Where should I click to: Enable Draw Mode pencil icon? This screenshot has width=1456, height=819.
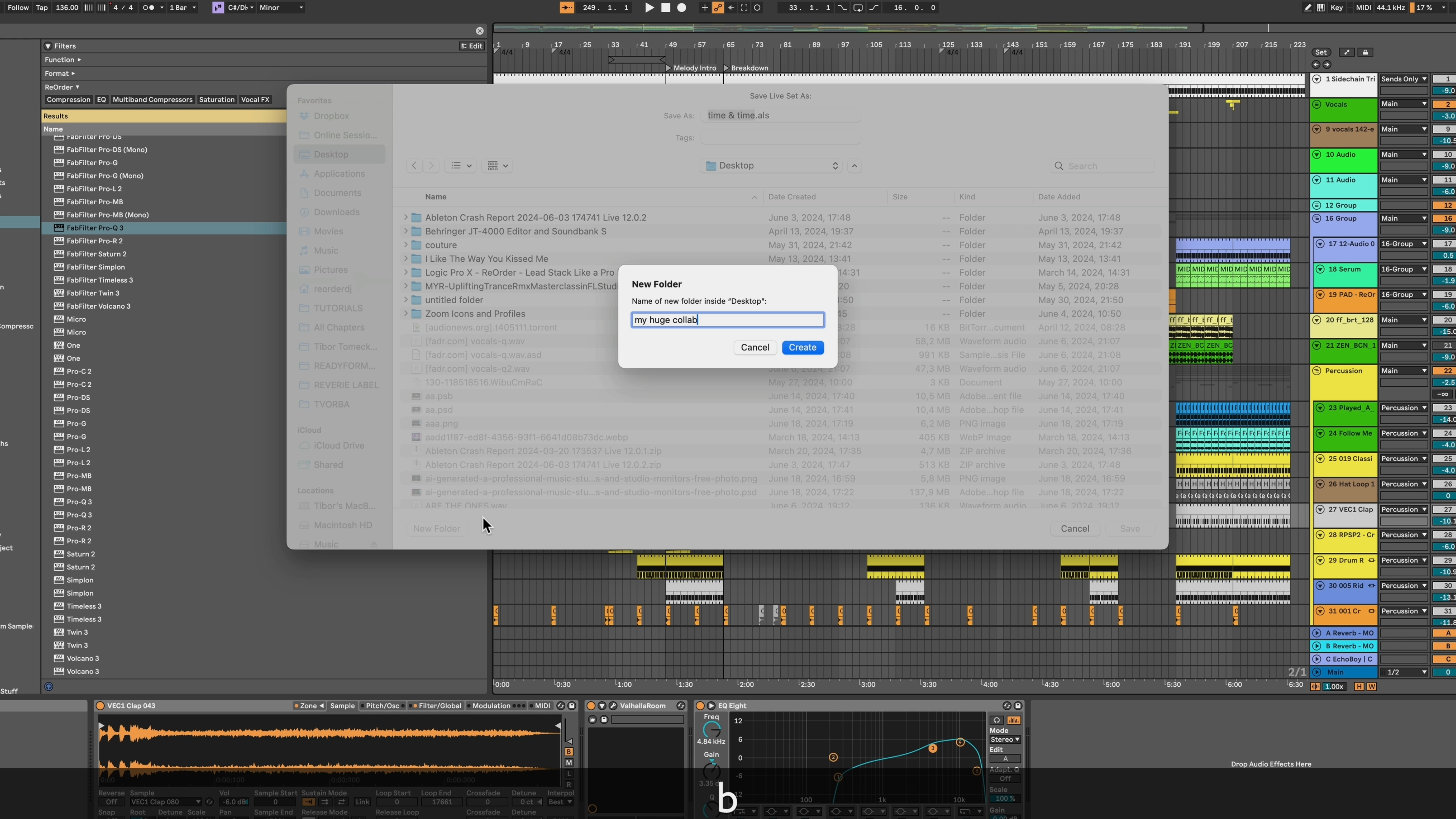1307,7
